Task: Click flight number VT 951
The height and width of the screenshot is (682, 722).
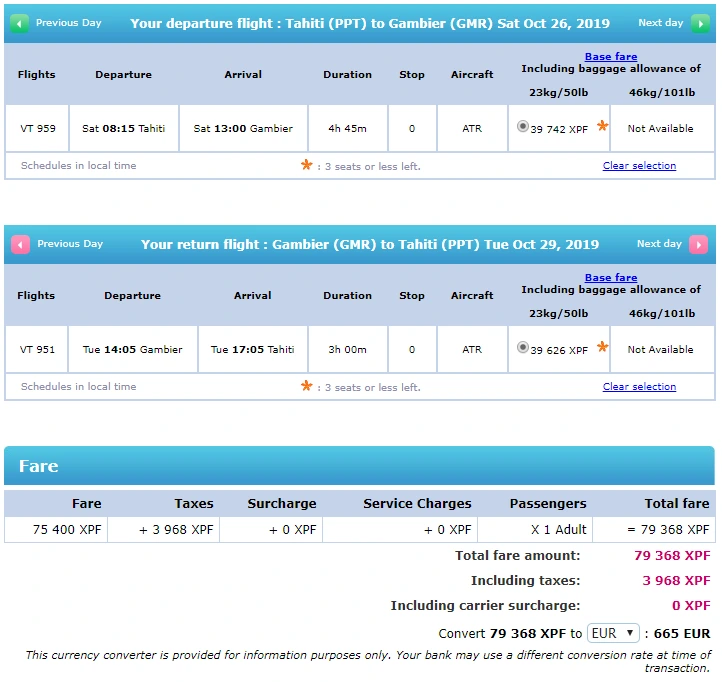Action: pyautogui.click(x=37, y=350)
